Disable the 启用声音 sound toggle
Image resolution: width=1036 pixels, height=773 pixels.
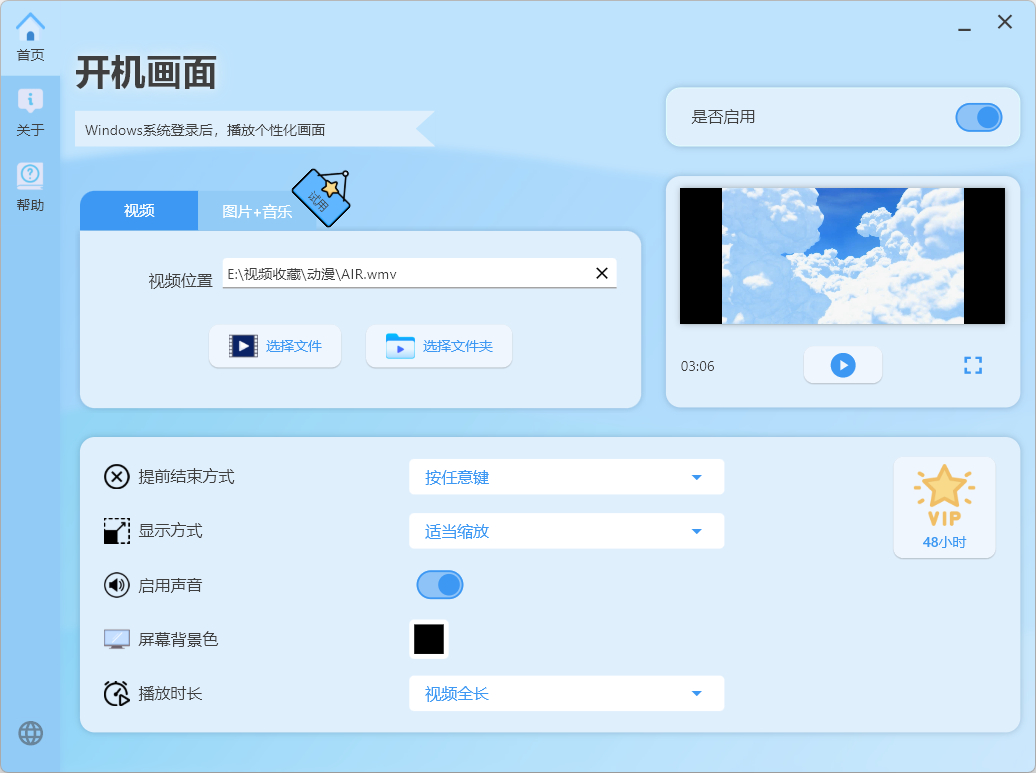(x=440, y=585)
